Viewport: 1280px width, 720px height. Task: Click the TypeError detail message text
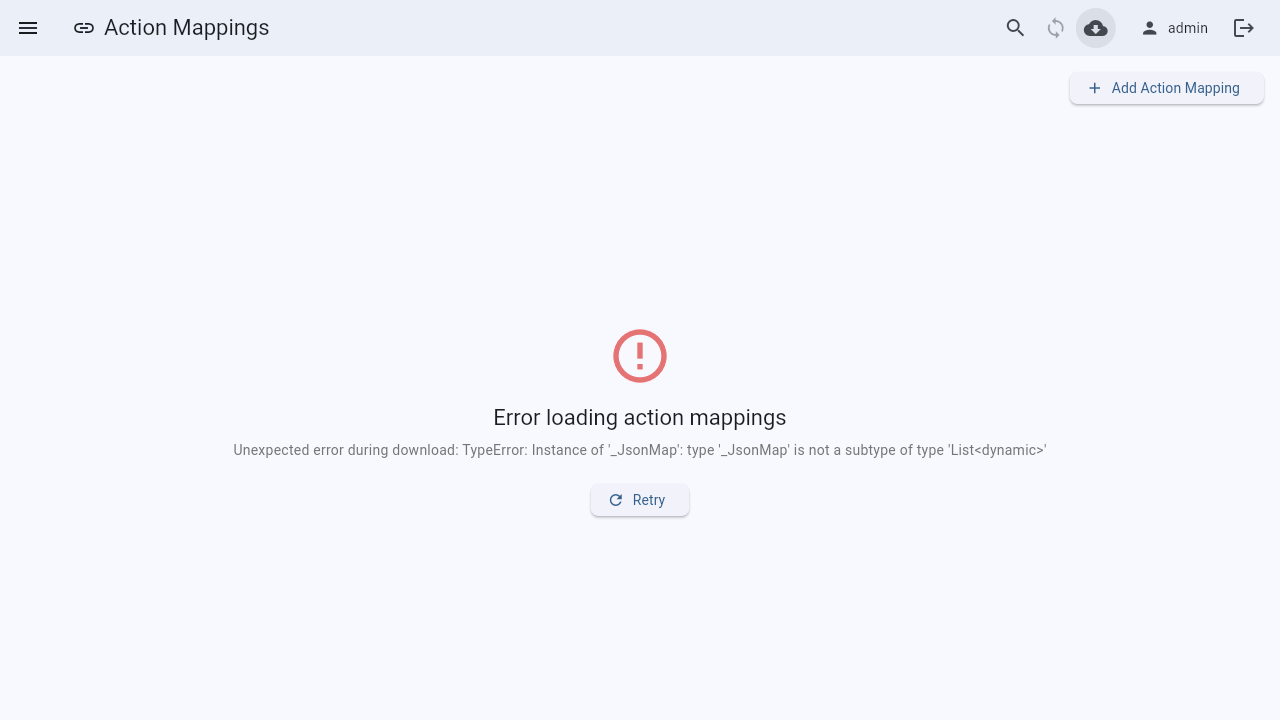pos(640,450)
